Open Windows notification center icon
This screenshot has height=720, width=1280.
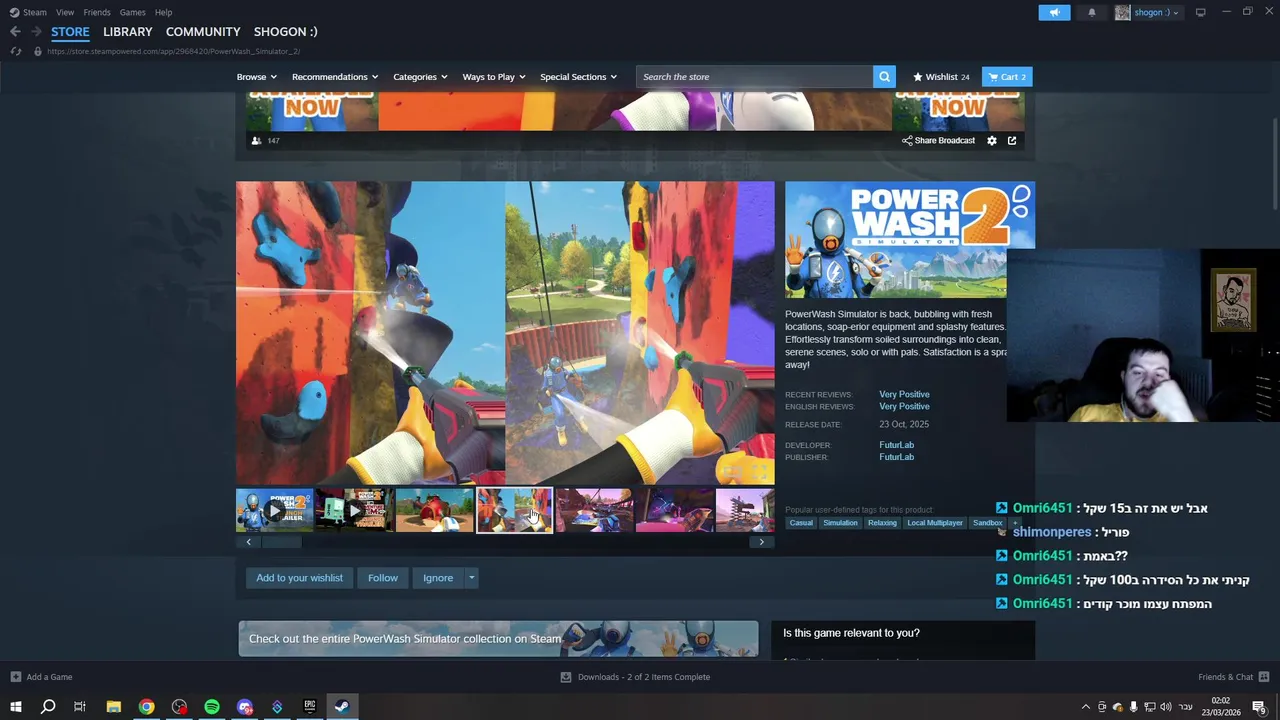(1259, 707)
